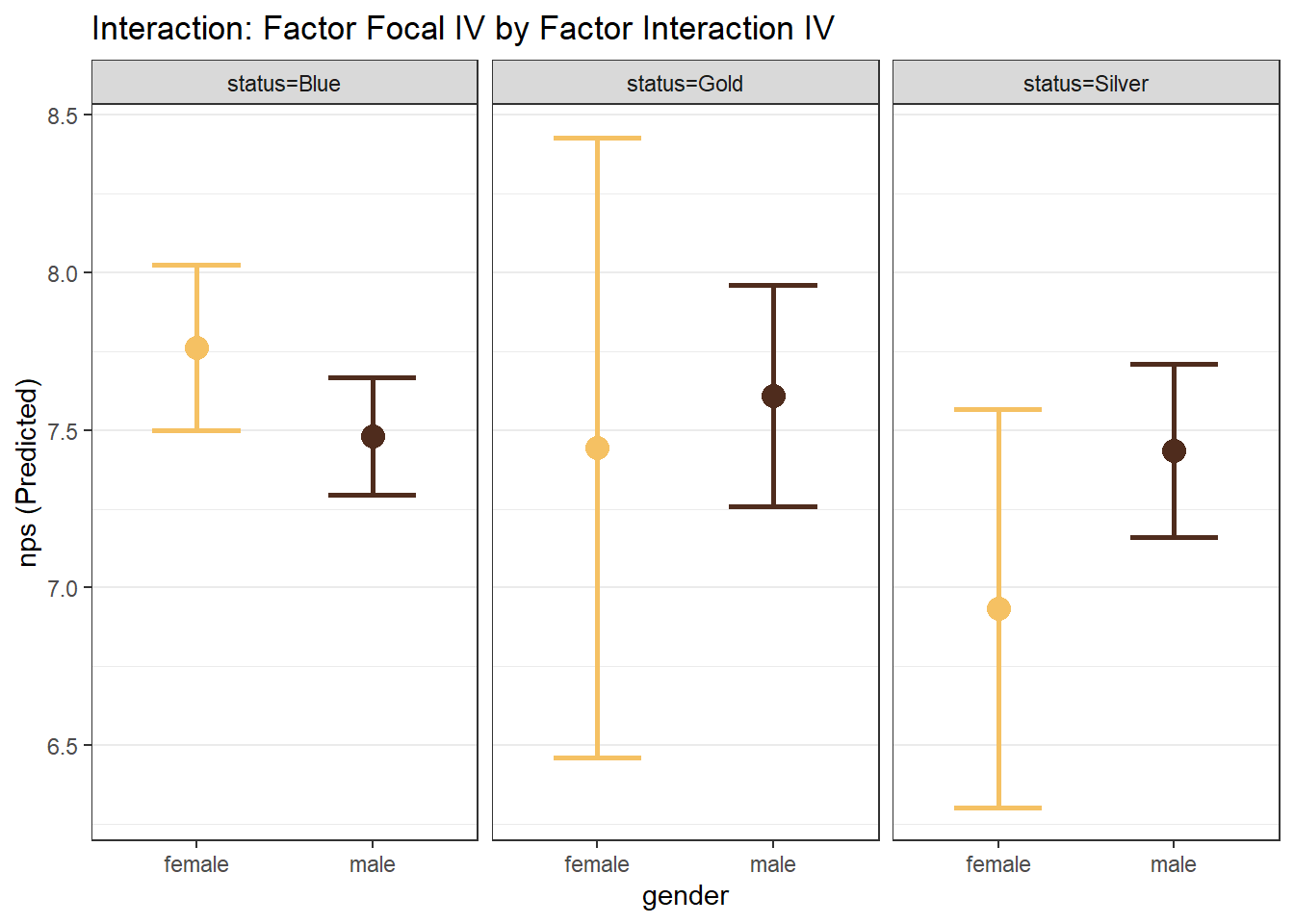Screen dimensions: 1294x924
Task: Select the female data point in status=Gold panel
Action: click(x=597, y=449)
